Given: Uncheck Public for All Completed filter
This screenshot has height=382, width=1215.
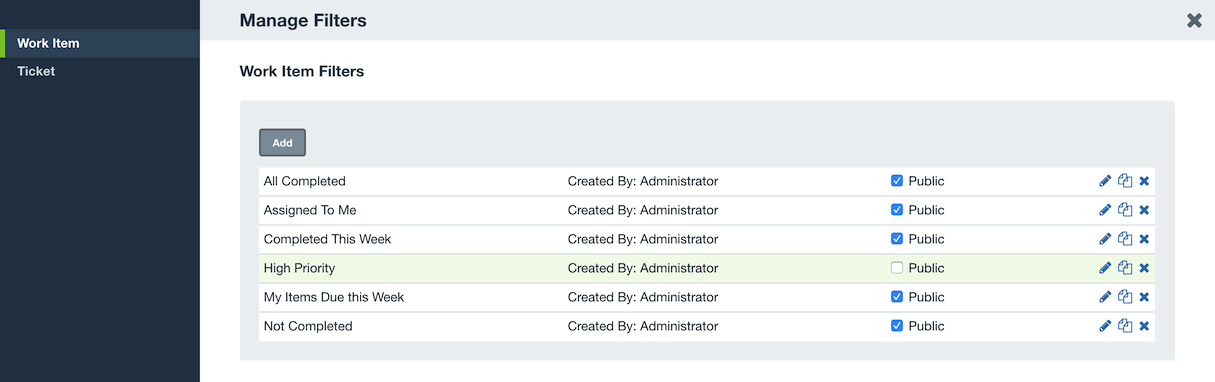Looking at the screenshot, I should pos(897,181).
